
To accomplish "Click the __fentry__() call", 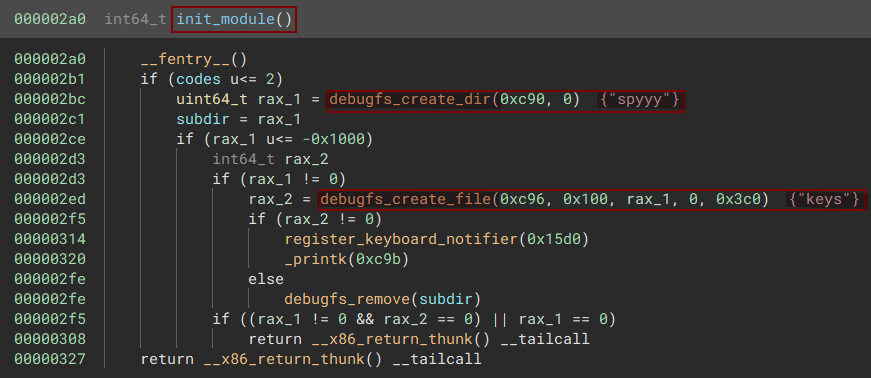I will pyautogui.click(x=193, y=59).
